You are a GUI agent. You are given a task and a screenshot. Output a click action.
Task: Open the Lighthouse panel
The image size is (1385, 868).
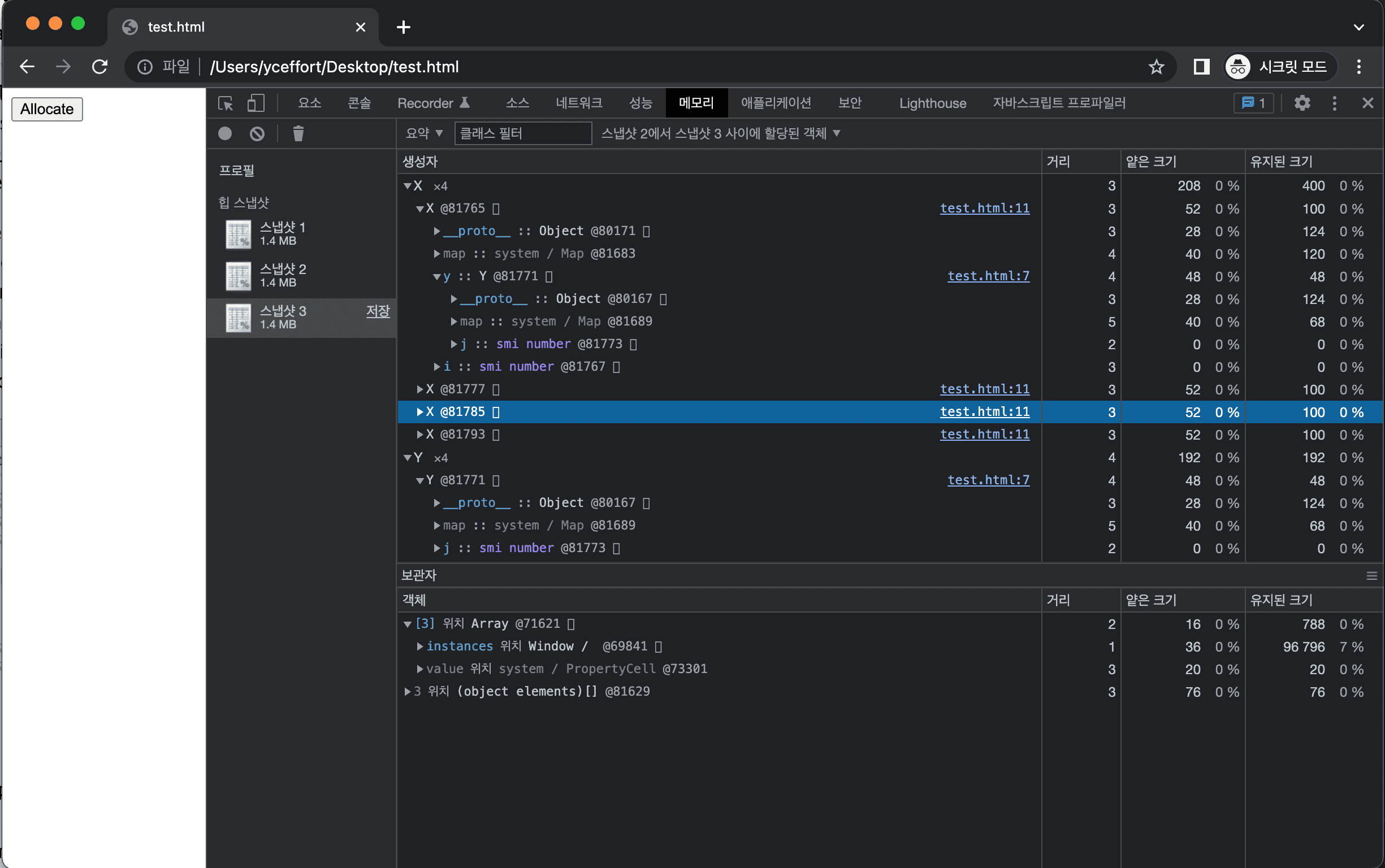tap(932, 103)
